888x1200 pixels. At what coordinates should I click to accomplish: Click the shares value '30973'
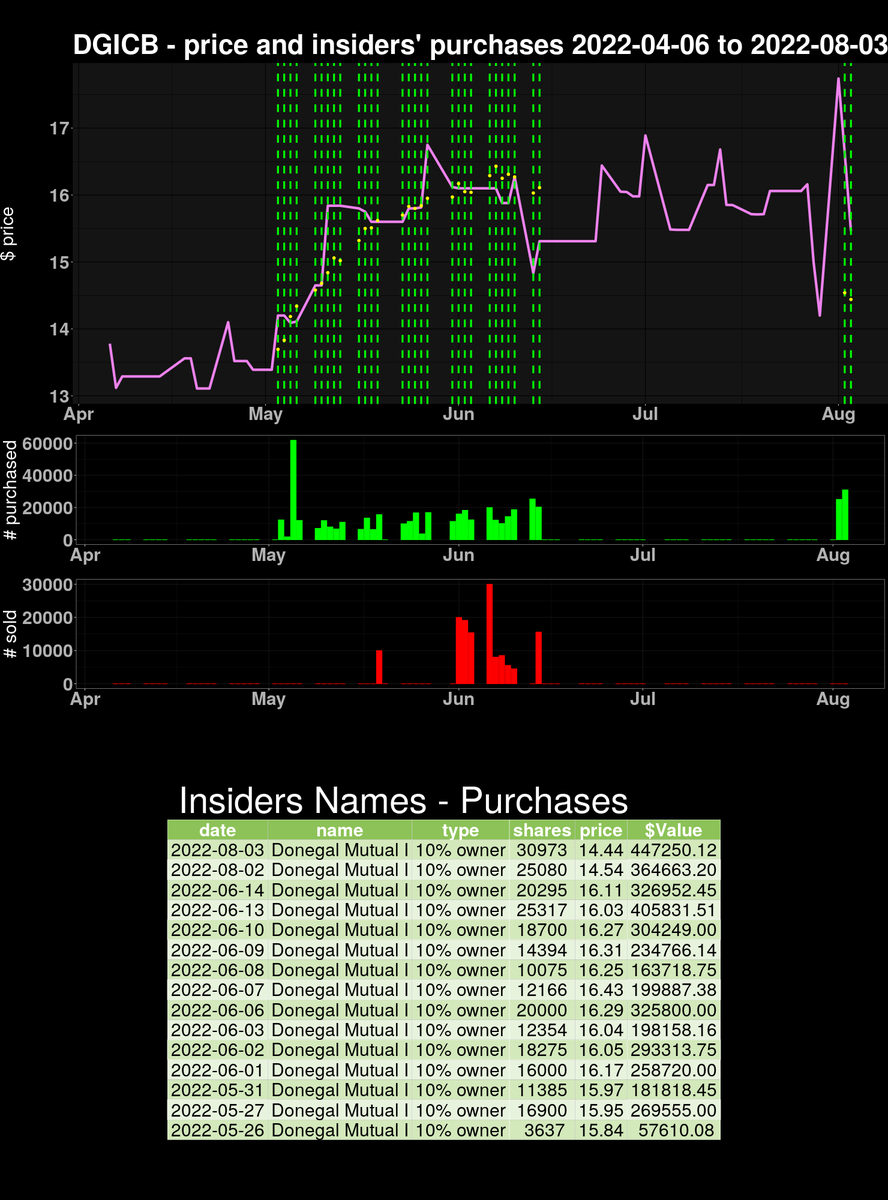pos(542,850)
